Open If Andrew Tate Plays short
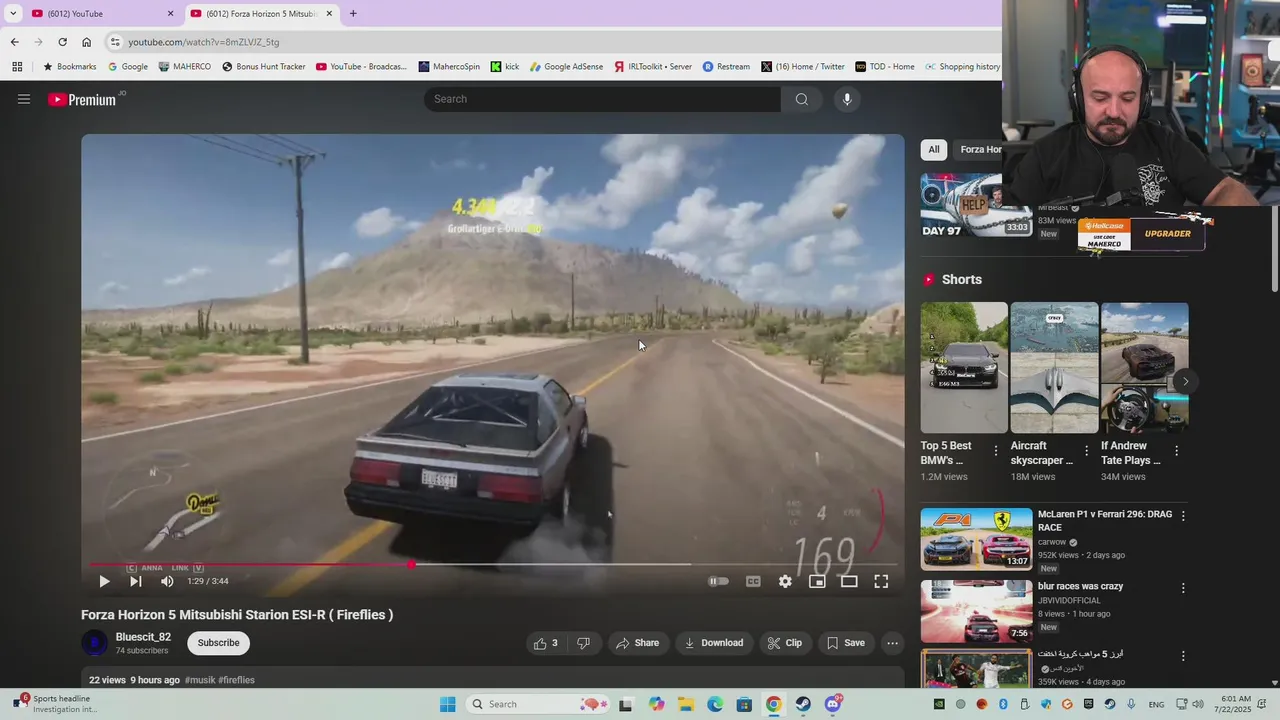Viewport: 1280px width, 720px height. (1144, 368)
